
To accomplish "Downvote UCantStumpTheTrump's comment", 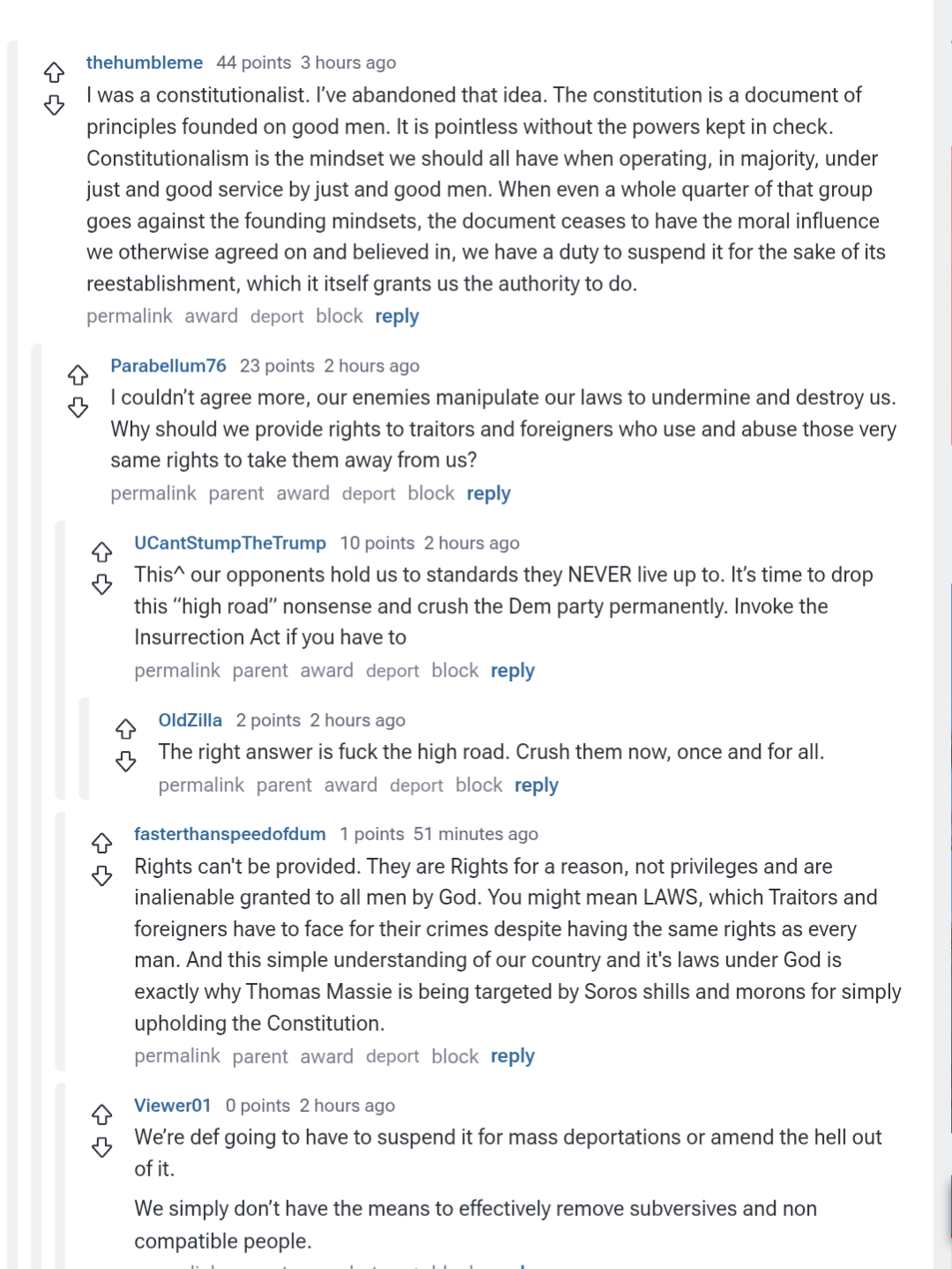I will [x=101, y=585].
